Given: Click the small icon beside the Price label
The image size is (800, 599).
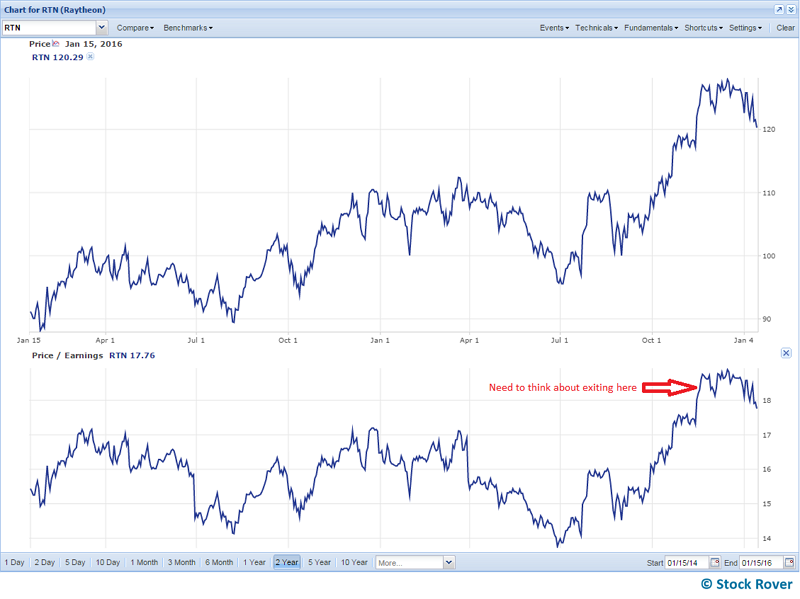Looking at the screenshot, I should tap(56, 43).
